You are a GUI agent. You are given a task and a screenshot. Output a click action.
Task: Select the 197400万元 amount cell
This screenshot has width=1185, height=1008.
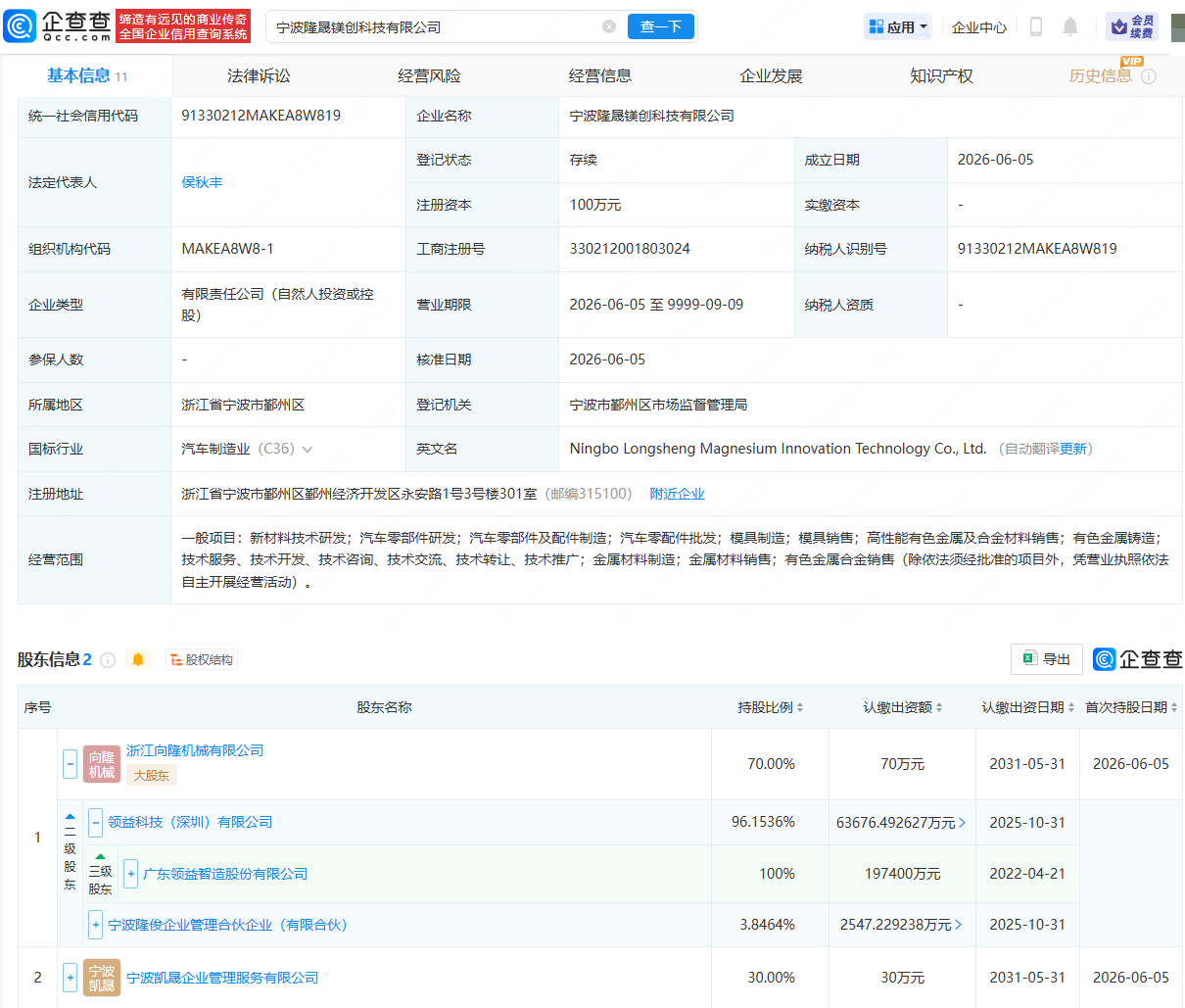click(902, 874)
